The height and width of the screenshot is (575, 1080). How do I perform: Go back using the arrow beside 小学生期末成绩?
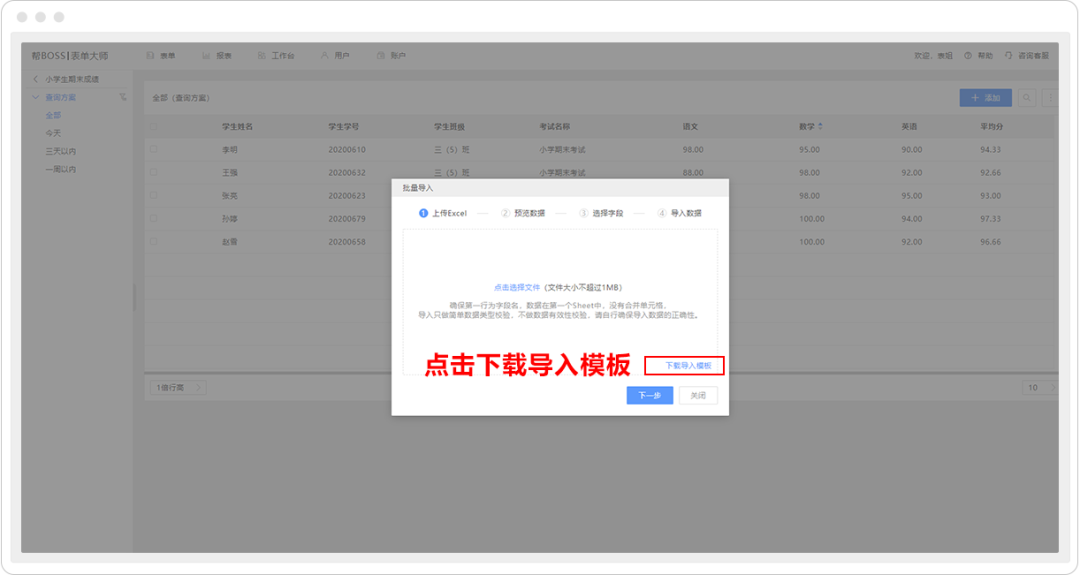point(36,79)
